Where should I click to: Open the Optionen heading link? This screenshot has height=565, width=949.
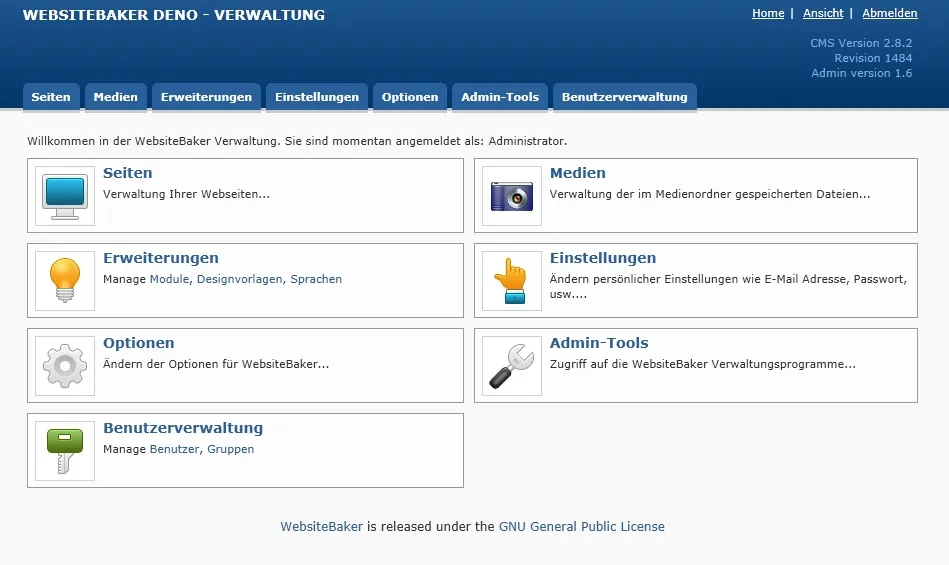coord(139,343)
